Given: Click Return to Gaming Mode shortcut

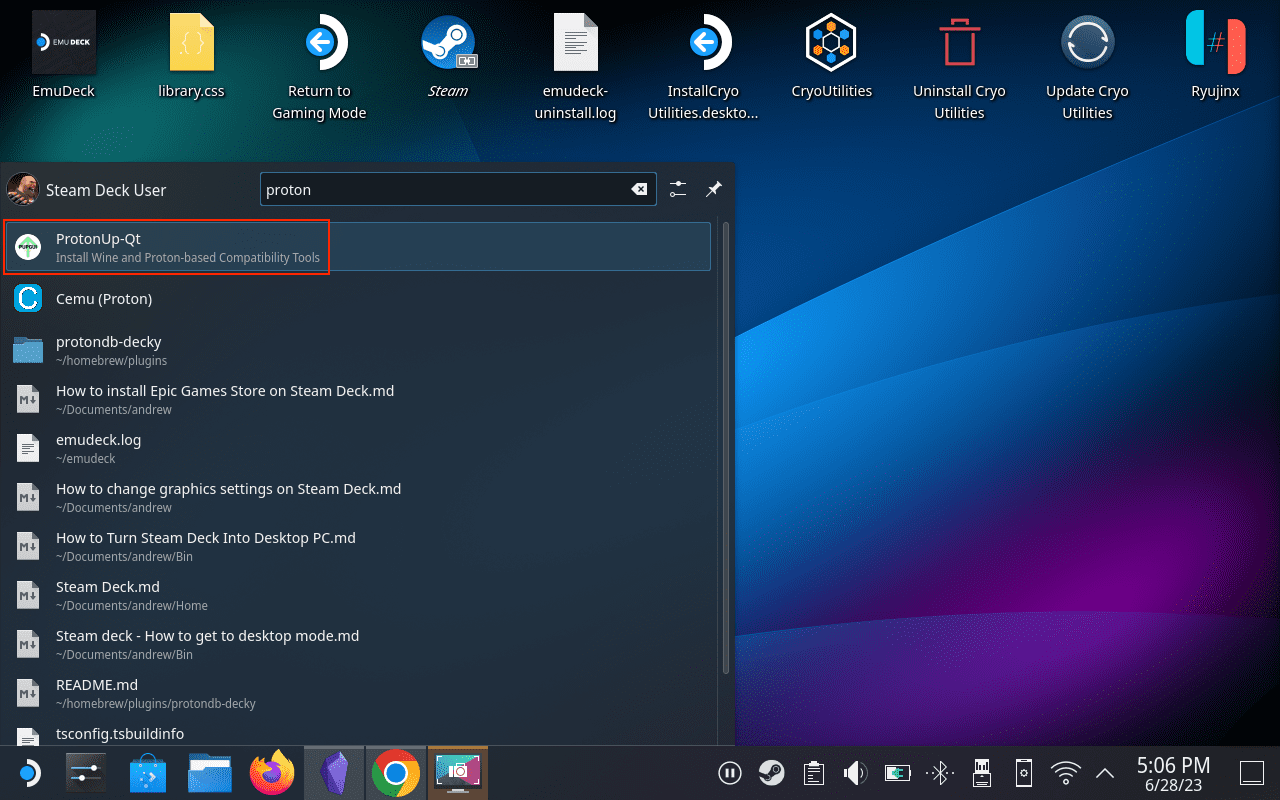Looking at the screenshot, I should point(319,67).
